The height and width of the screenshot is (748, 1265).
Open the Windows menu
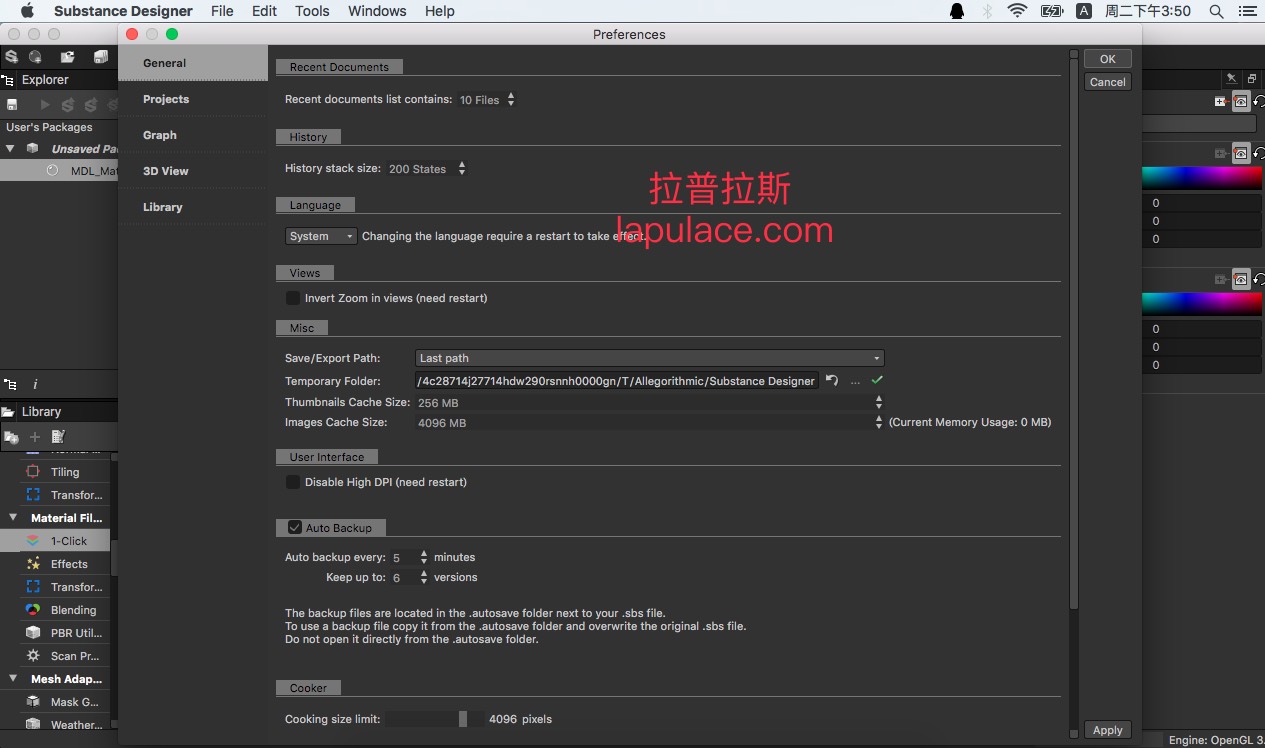377,11
